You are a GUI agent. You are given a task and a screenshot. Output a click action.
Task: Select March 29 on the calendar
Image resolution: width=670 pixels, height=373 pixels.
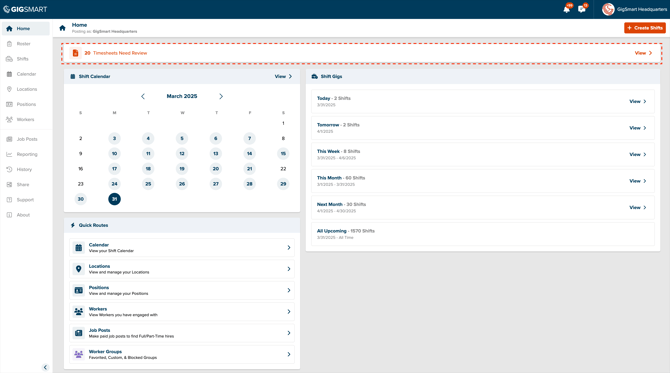tap(283, 184)
